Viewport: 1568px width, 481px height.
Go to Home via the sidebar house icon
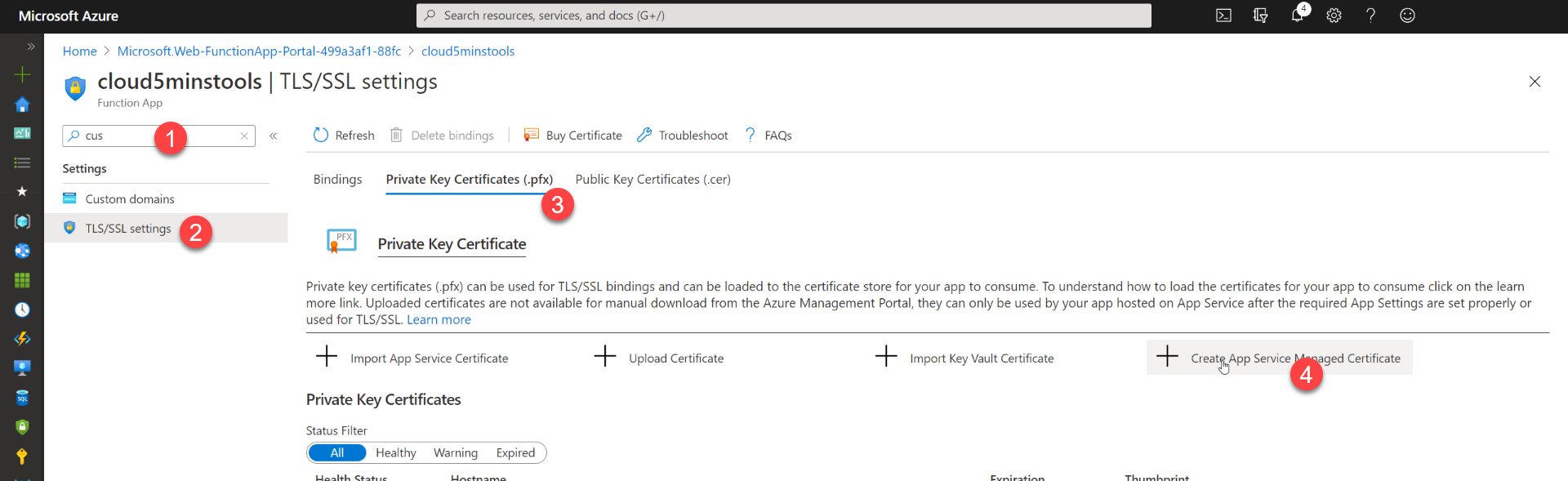click(x=22, y=105)
